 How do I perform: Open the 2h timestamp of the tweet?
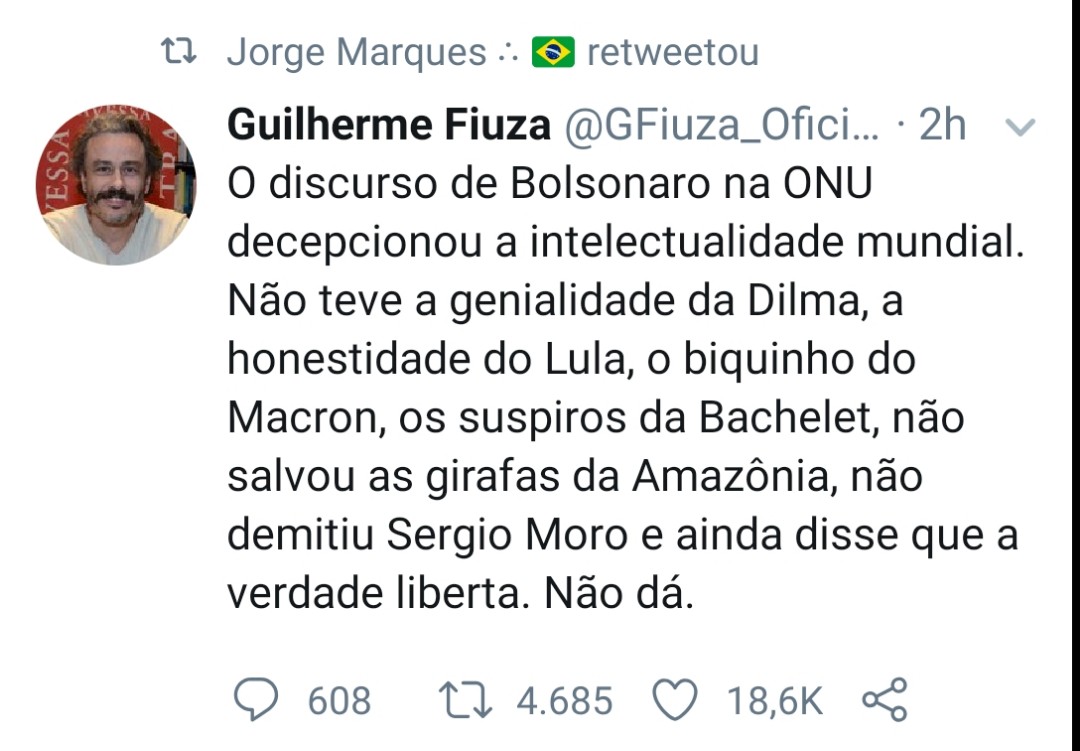[942, 125]
